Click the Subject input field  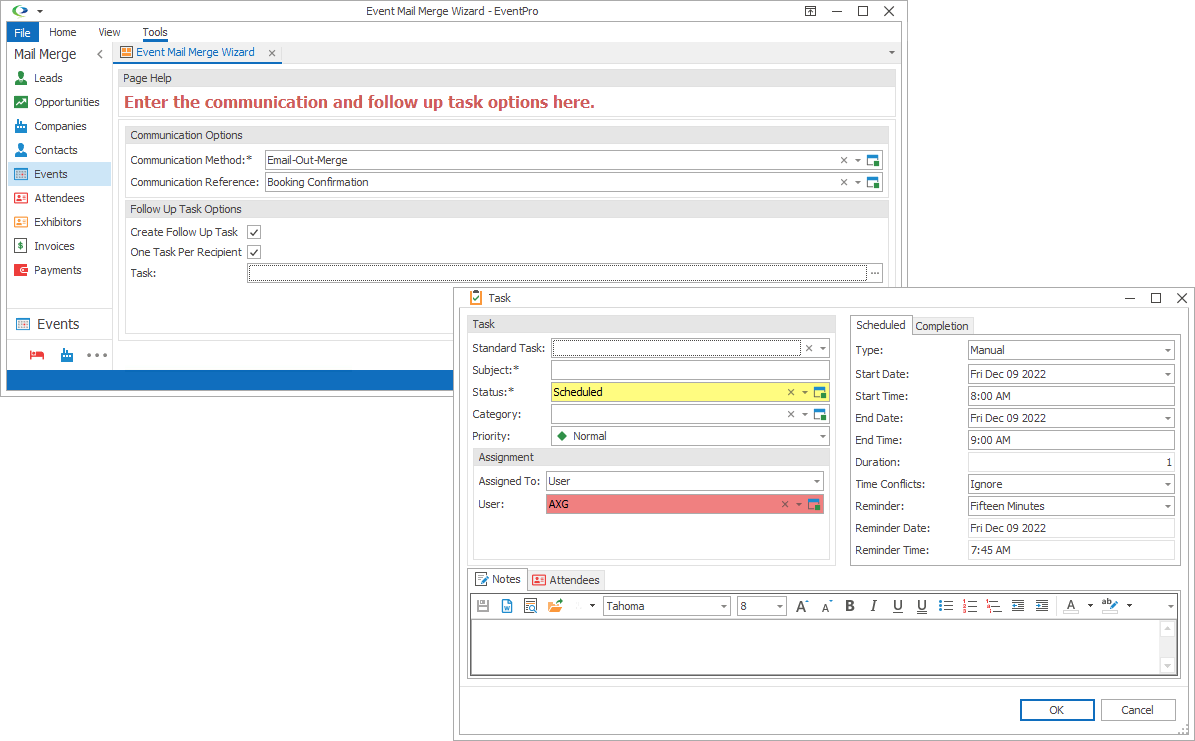pos(690,370)
